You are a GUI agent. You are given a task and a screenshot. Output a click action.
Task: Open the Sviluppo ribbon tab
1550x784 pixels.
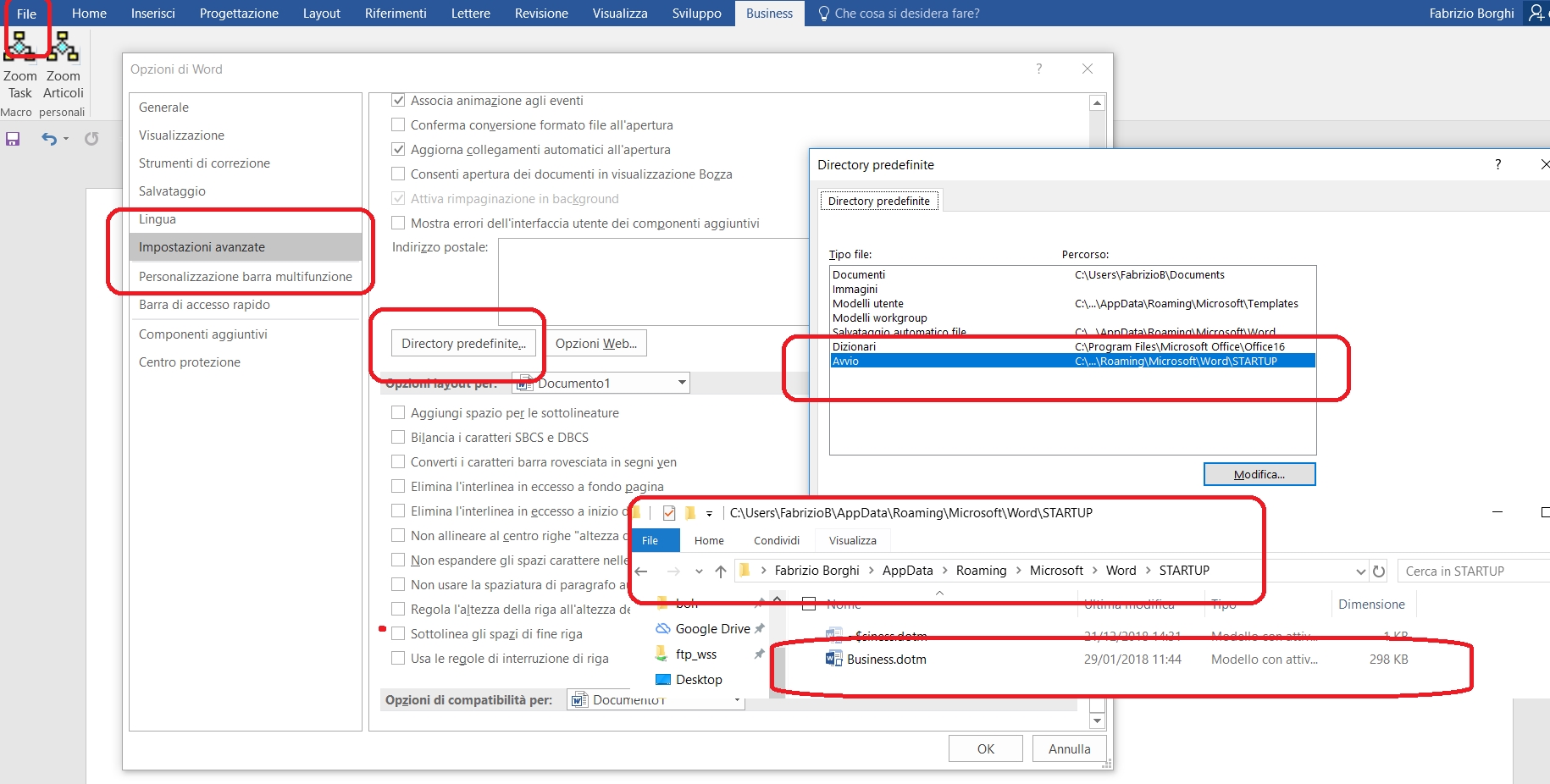coord(697,14)
